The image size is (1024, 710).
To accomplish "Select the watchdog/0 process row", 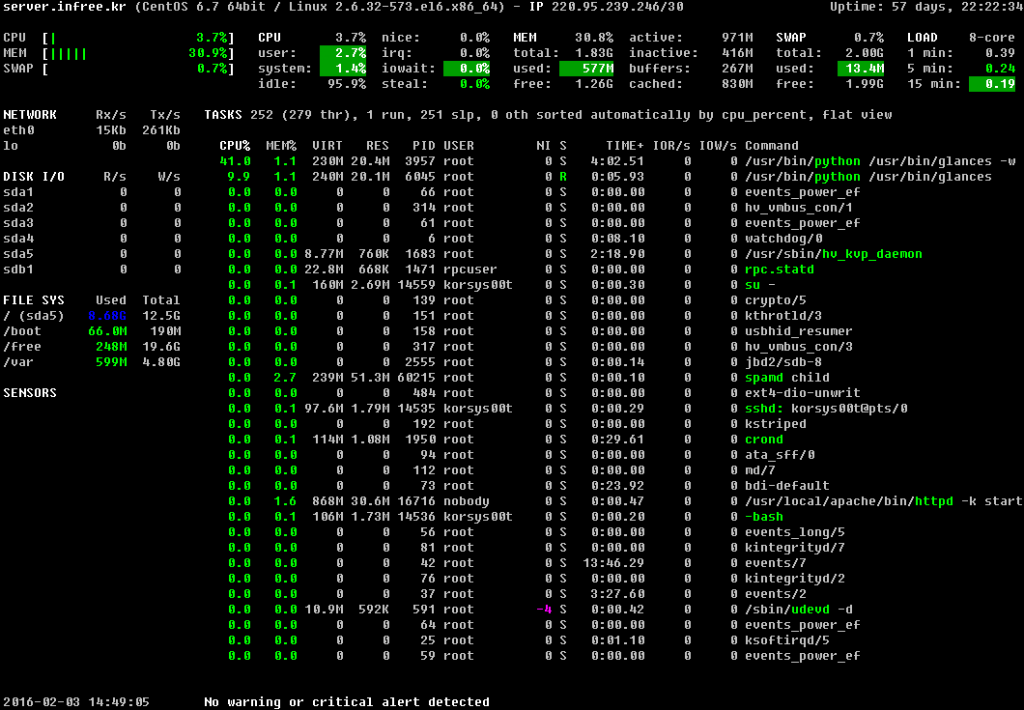I will 525,238.
